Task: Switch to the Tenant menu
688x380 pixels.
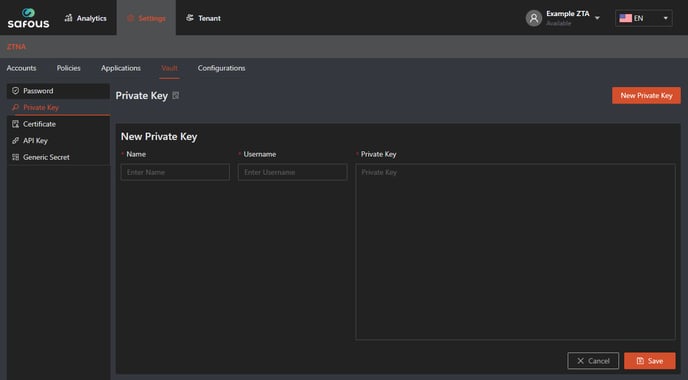Action: tap(203, 18)
